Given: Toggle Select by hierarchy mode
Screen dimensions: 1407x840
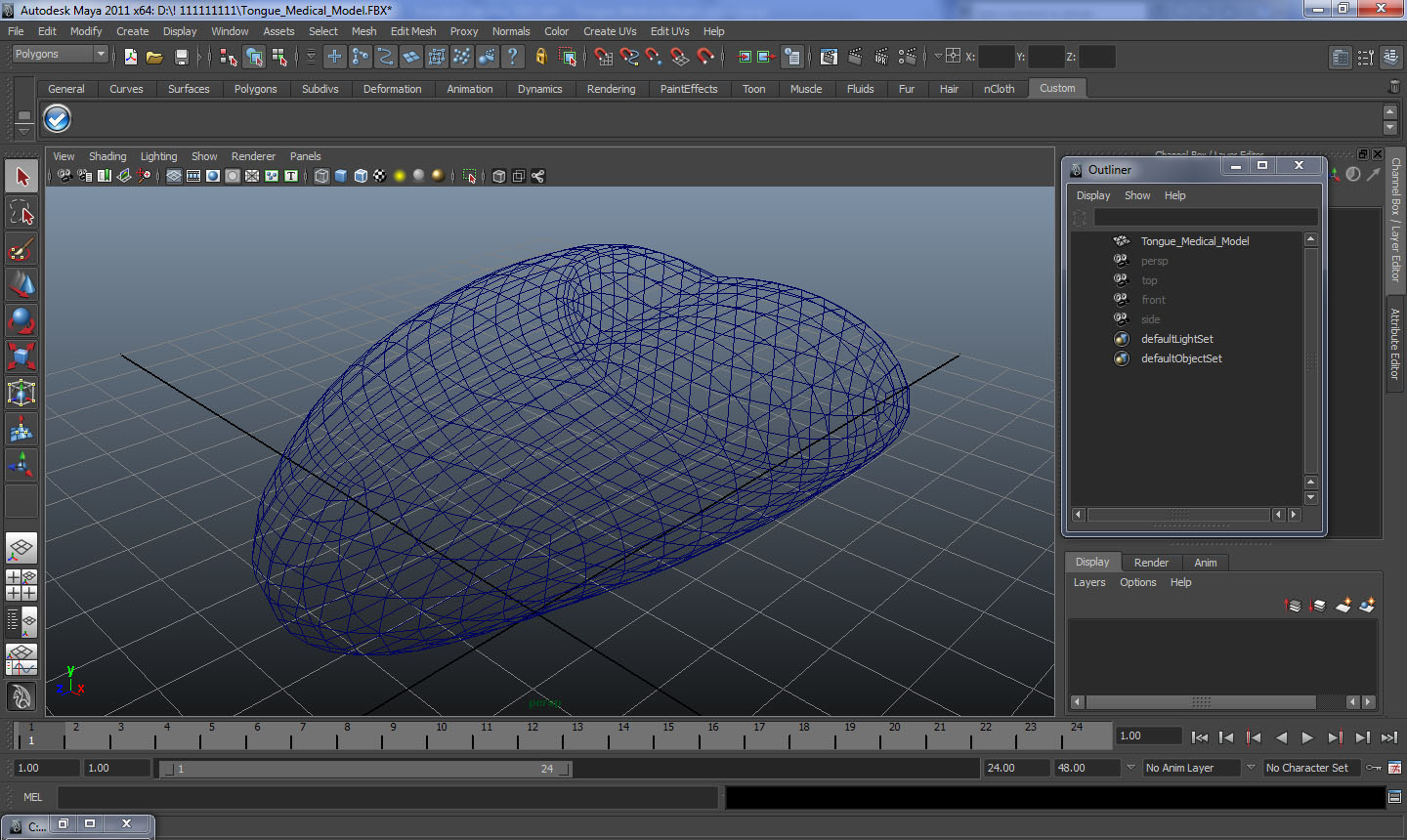Looking at the screenshot, I should tap(228, 57).
